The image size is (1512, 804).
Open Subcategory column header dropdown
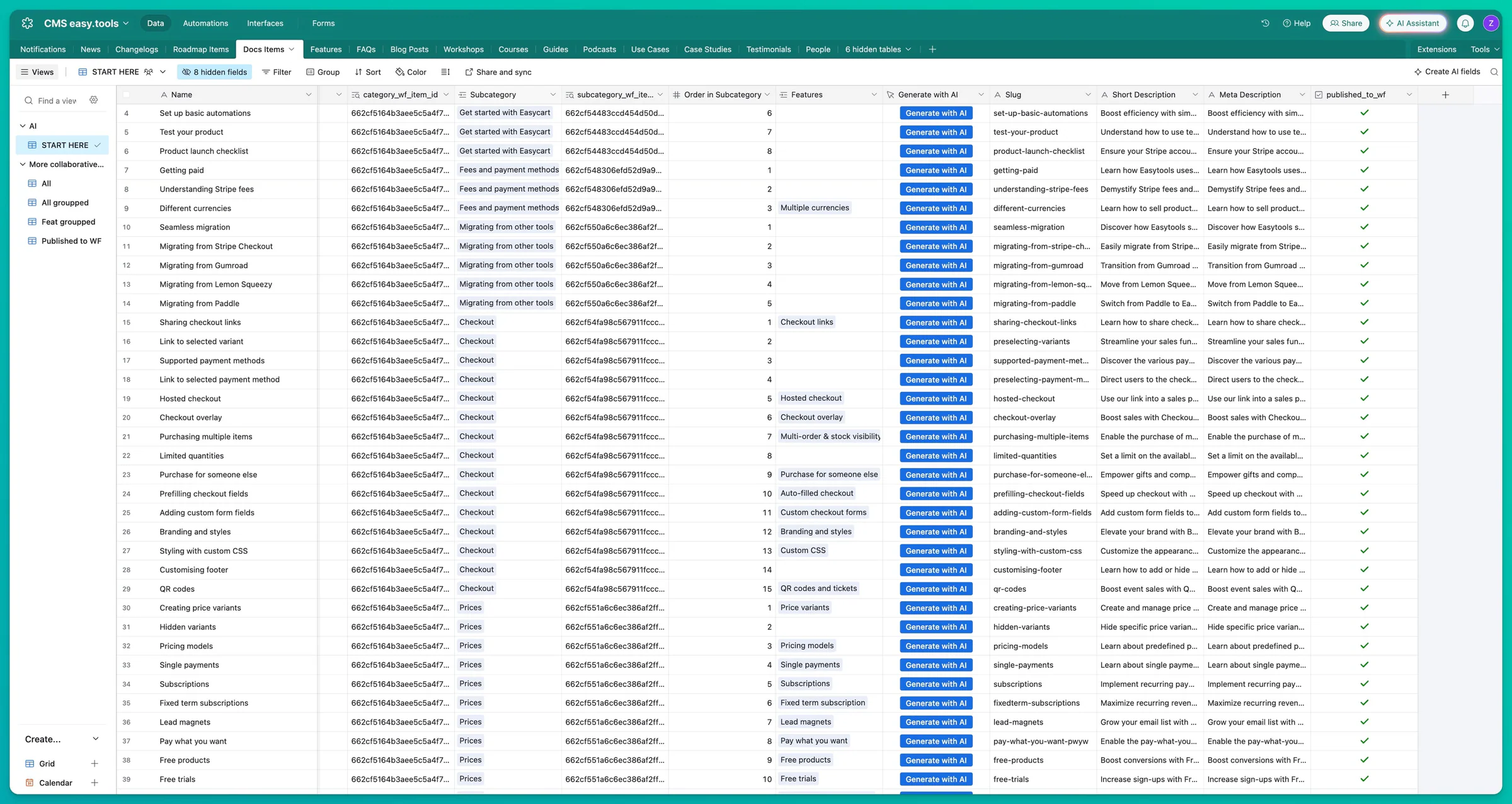pos(553,95)
